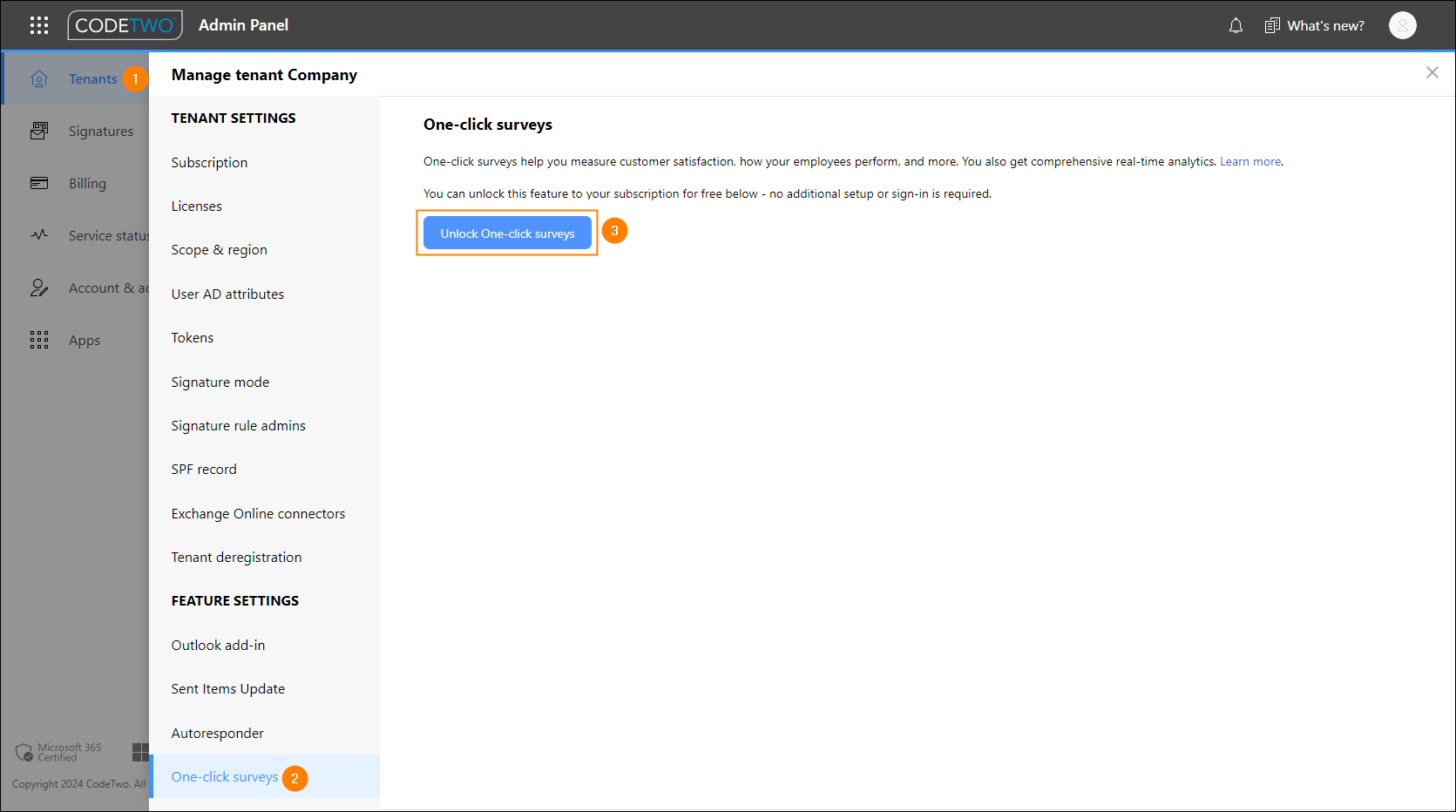Follow the Learn more link
The width and height of the screenshot is (1456, 812).
[1250, 162]
